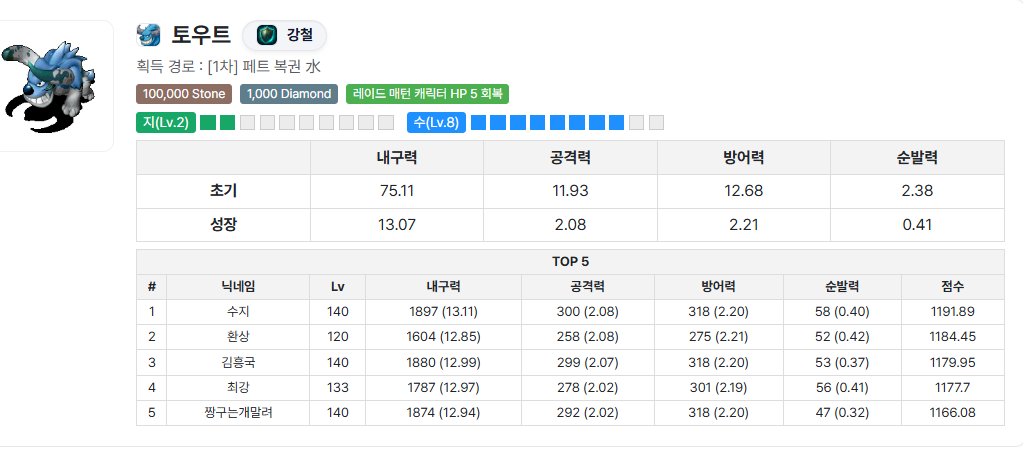The height and width of the screenshot is (451, 1023).
Task: Click the first blue water level block
Action: [x=478, y=123]
